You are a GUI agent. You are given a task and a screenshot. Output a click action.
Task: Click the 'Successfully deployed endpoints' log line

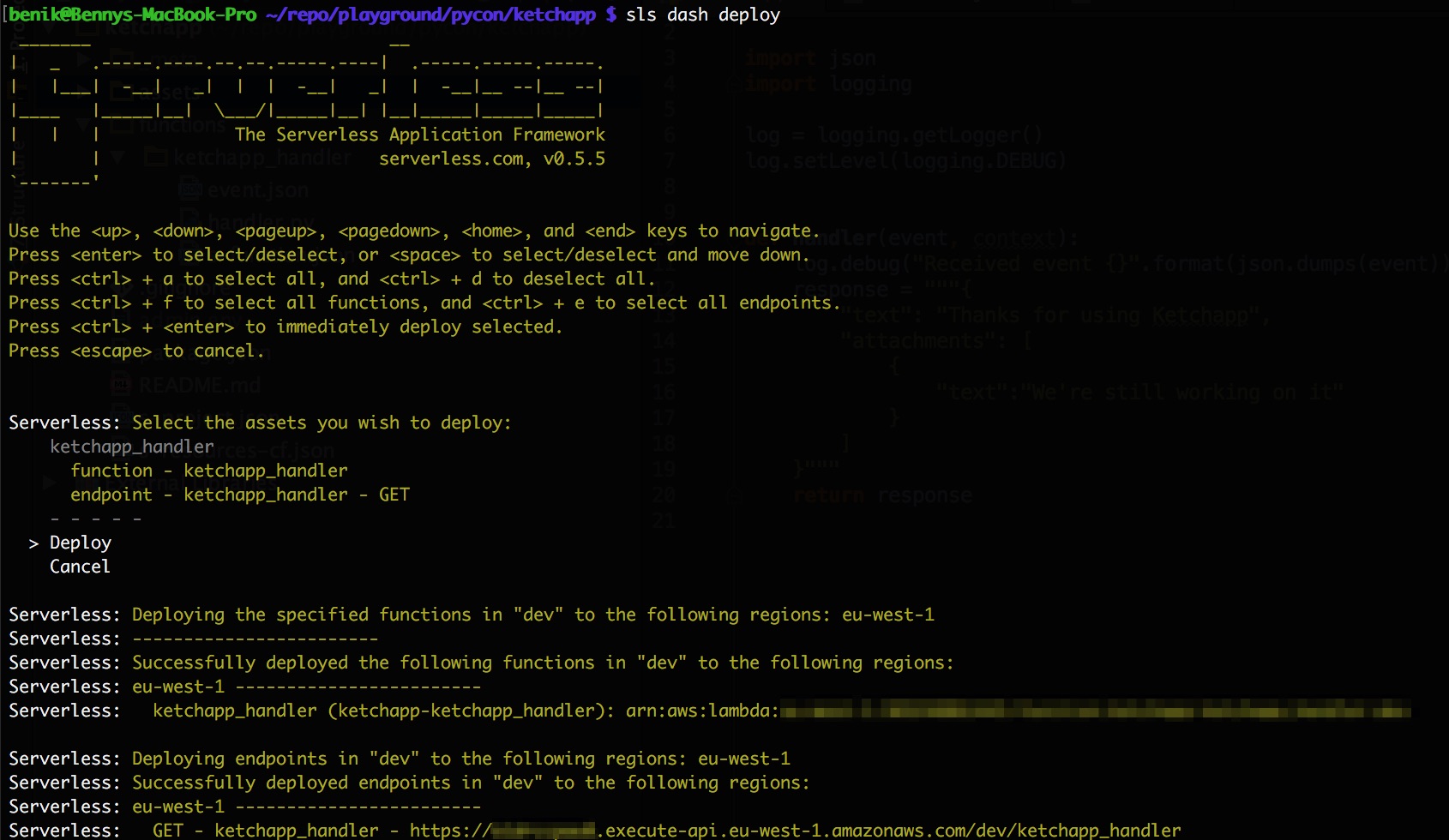[409, 783]
